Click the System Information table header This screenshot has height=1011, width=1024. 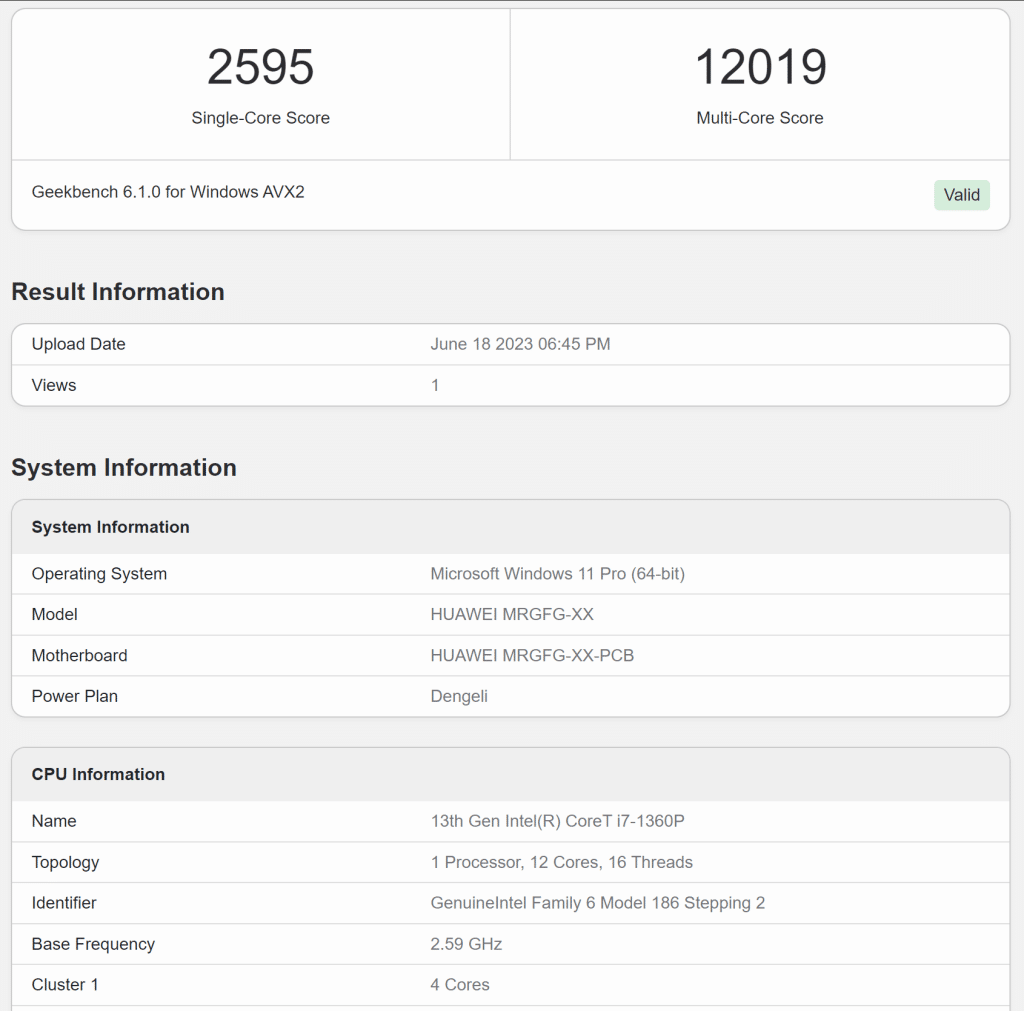click(x=110, y=527)
